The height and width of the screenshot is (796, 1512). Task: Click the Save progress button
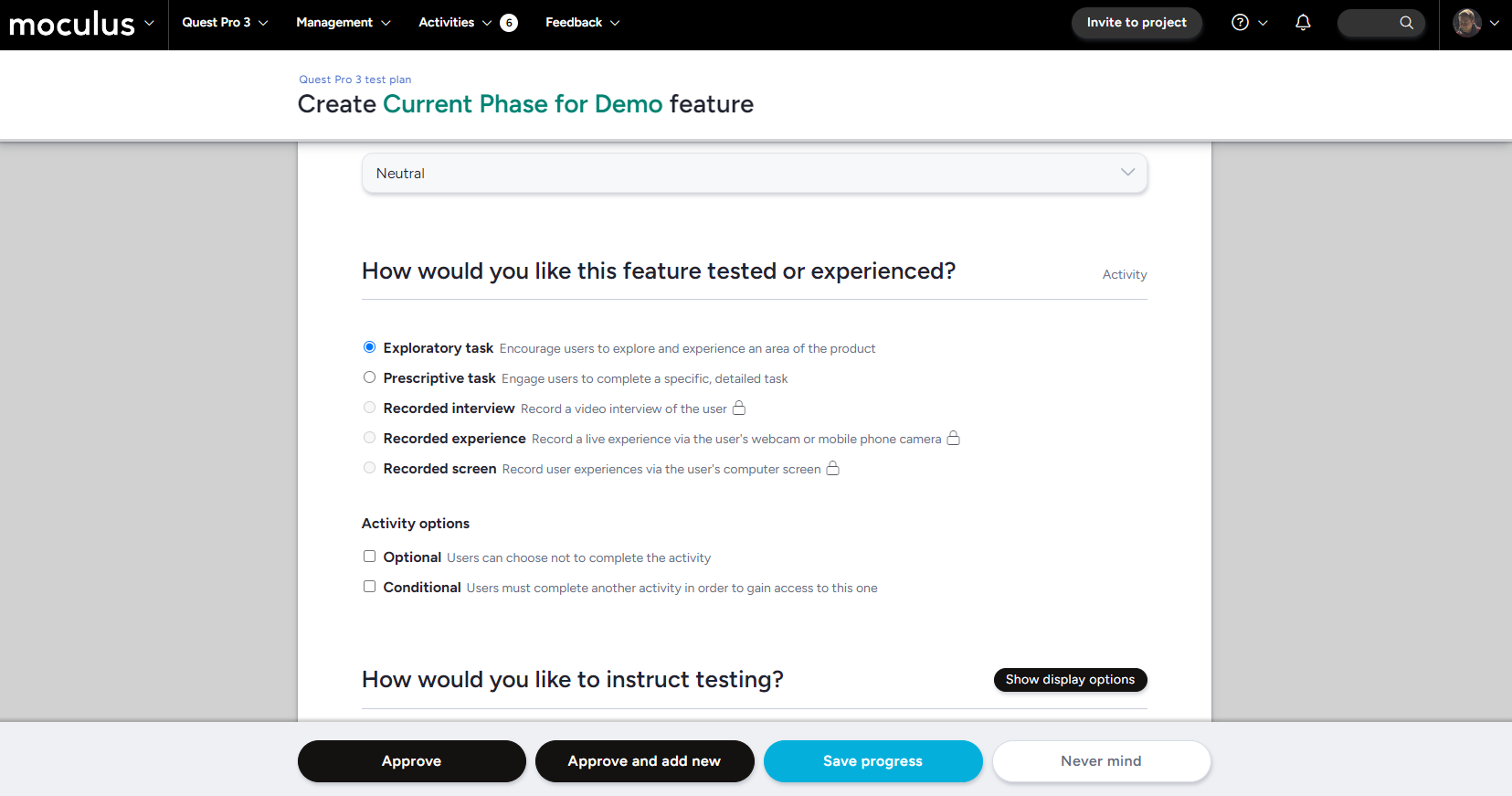tap(872, 761)
